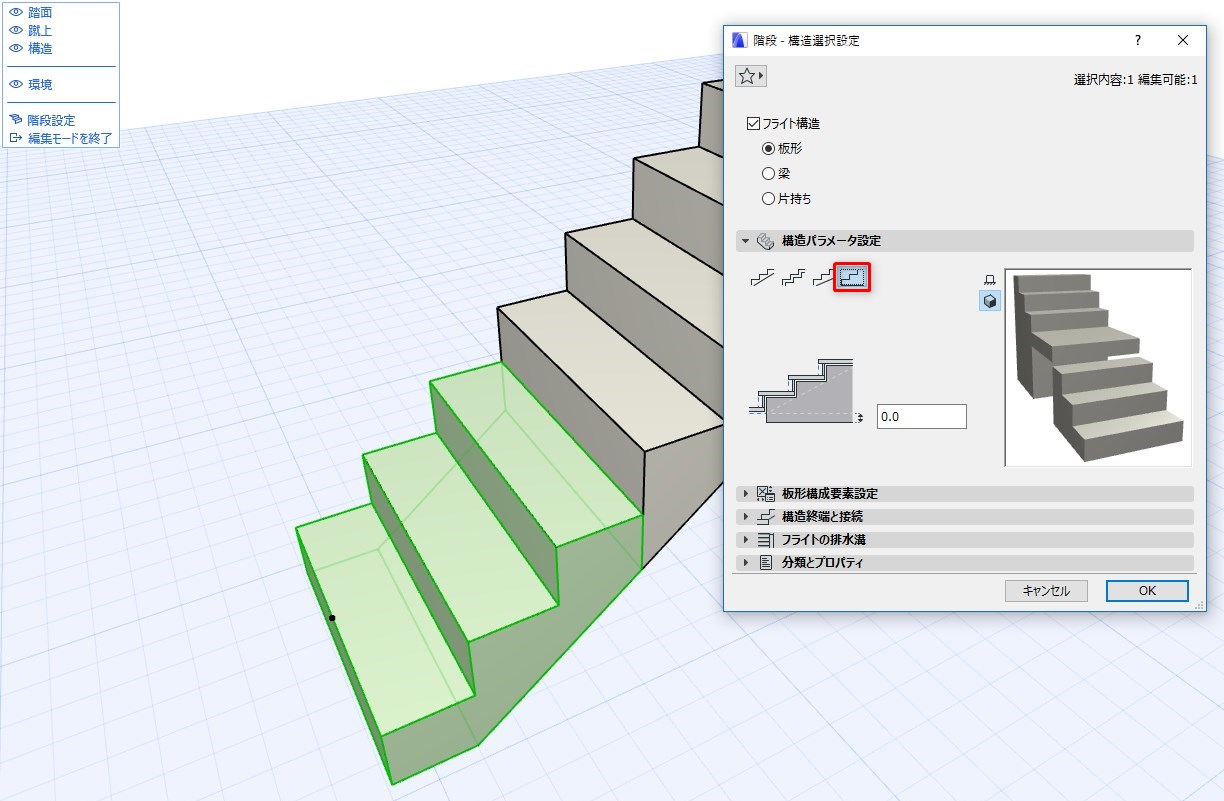
Task: Toggle visibility of 踏面
Action: pyautogui.click(x=16, y=12)
